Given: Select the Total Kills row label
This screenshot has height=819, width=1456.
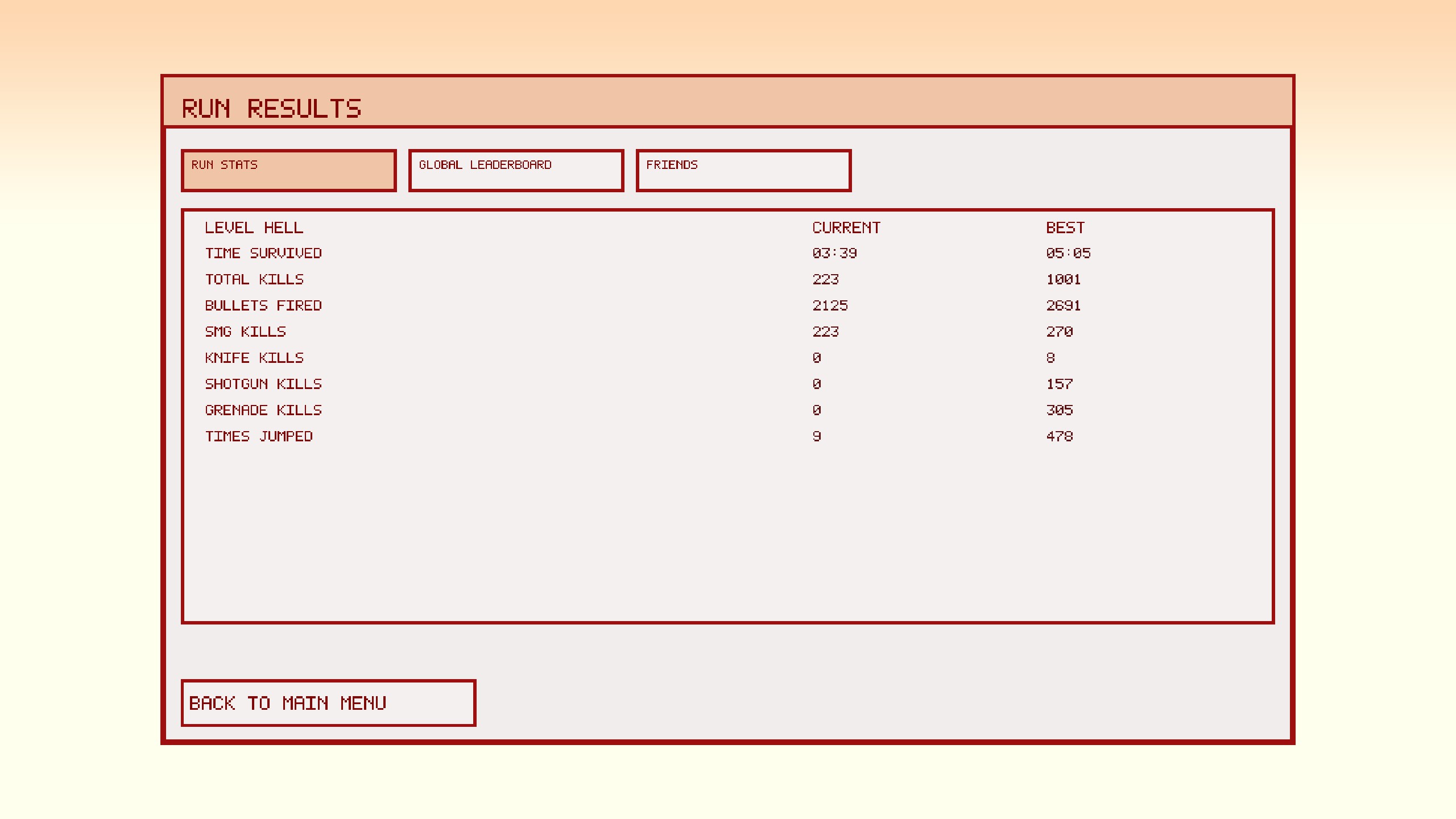Looking at the screenshot, I should click(x=254, y=280).
